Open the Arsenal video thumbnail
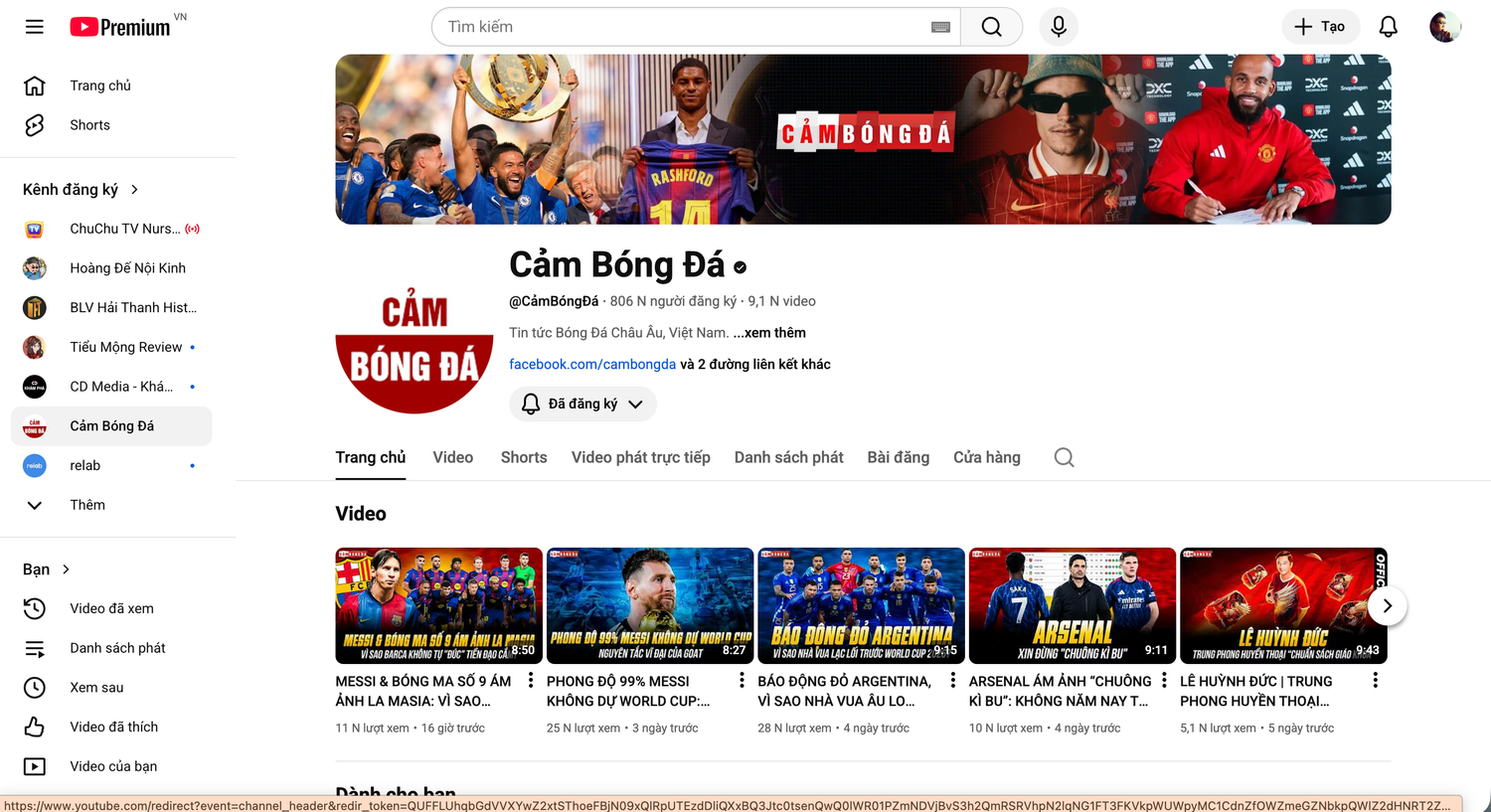 pyautogui.click(x=1072, y=605)
